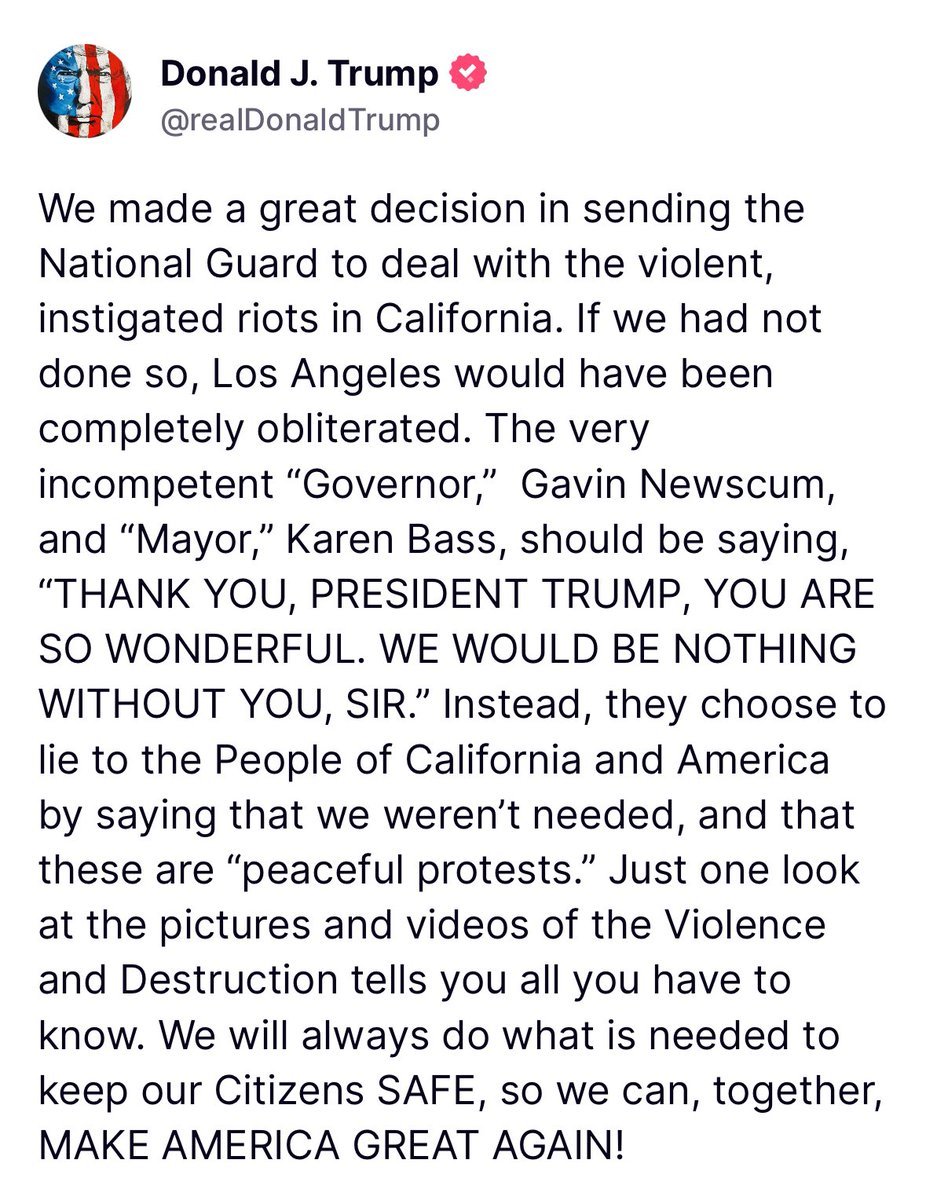Click the flag-painted profile avatar

(84, 91)
